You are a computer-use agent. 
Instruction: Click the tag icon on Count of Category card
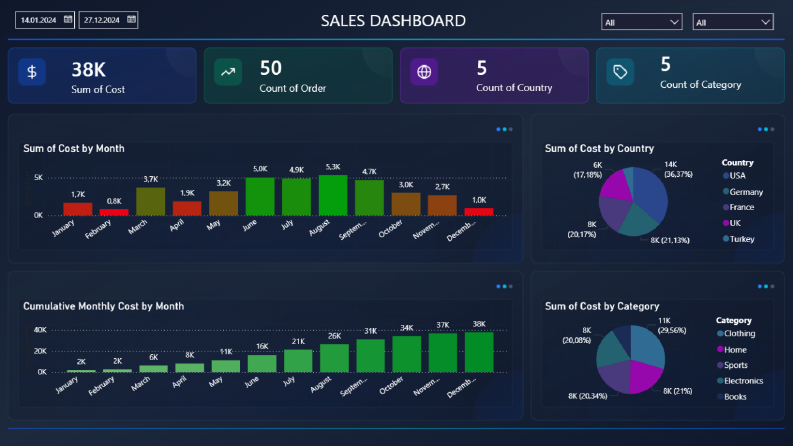(x=620, y=72)
